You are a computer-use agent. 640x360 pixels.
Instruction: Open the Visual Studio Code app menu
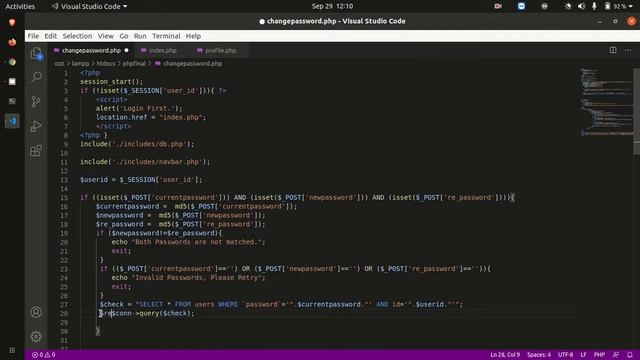pyautogui.click(x=89, y=6)
